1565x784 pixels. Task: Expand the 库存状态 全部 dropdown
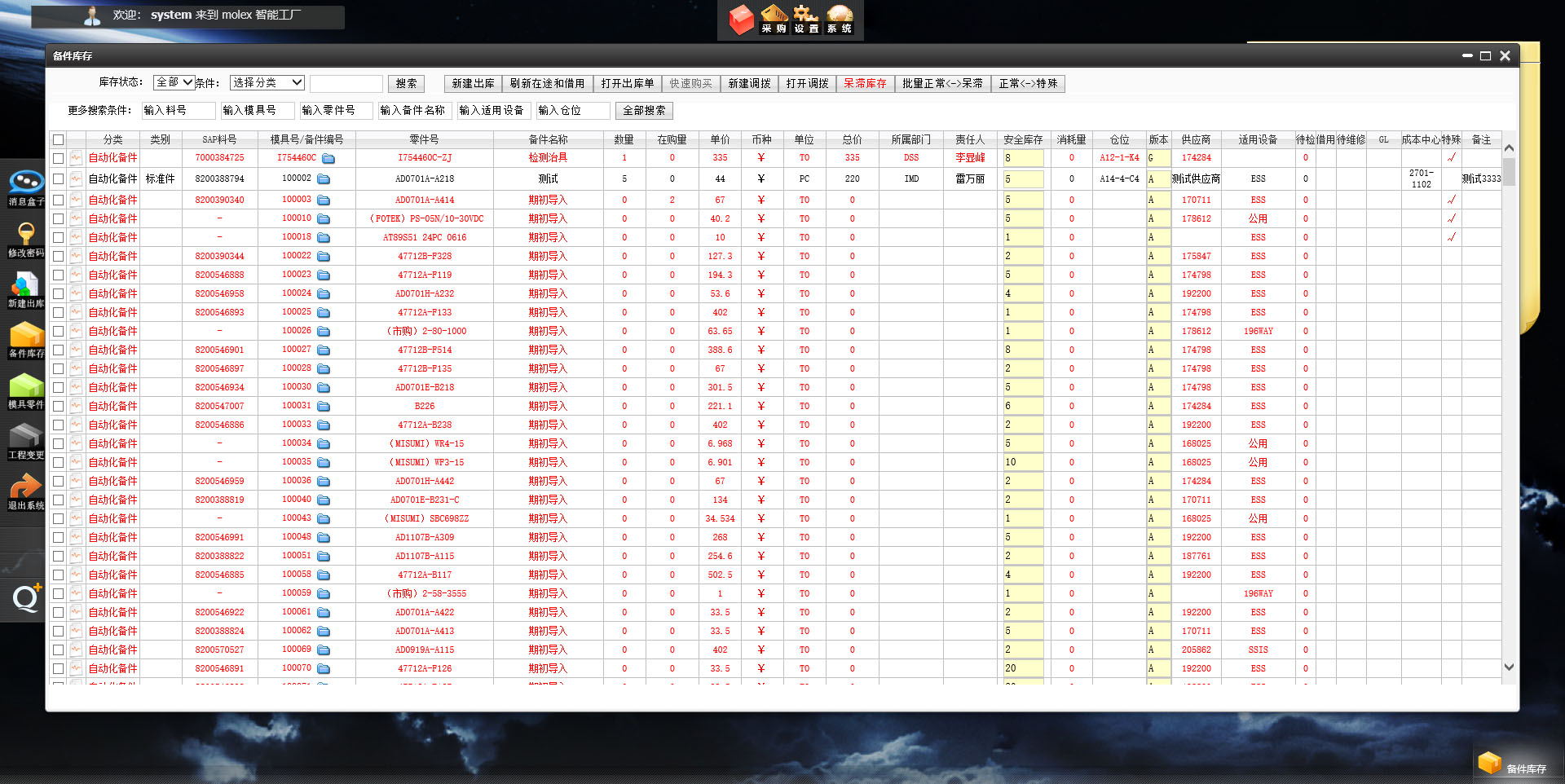(174, 83)
